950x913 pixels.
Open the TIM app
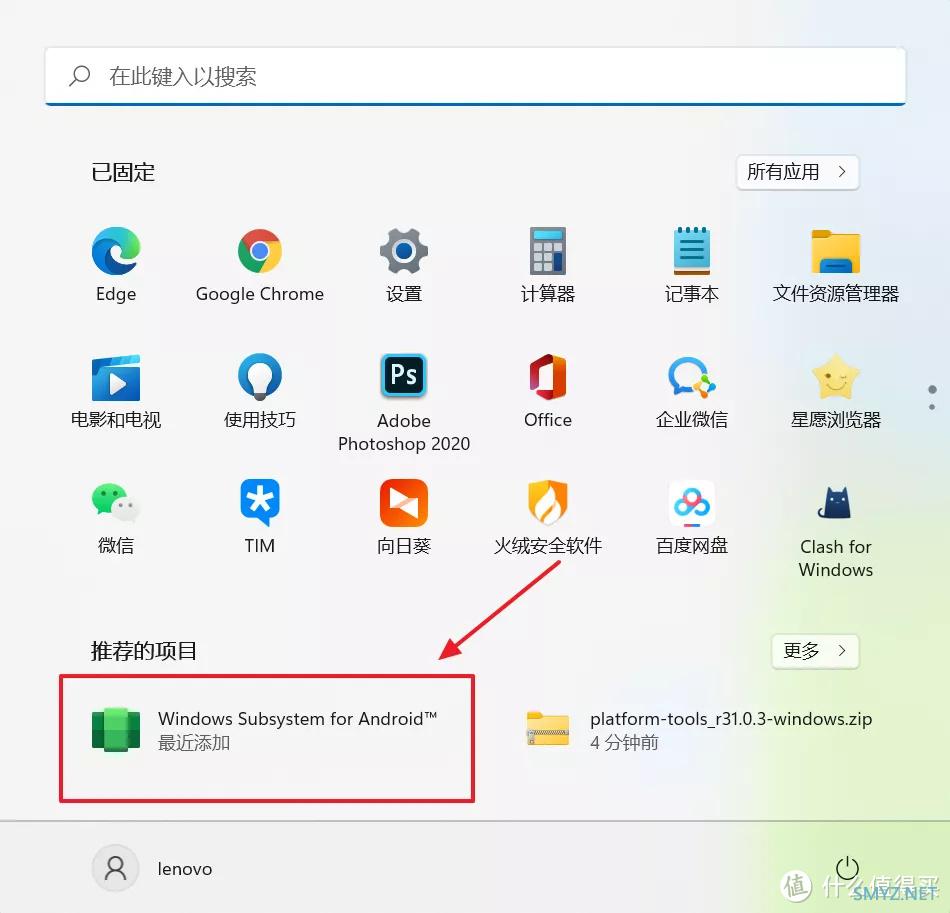pos(260,517)
